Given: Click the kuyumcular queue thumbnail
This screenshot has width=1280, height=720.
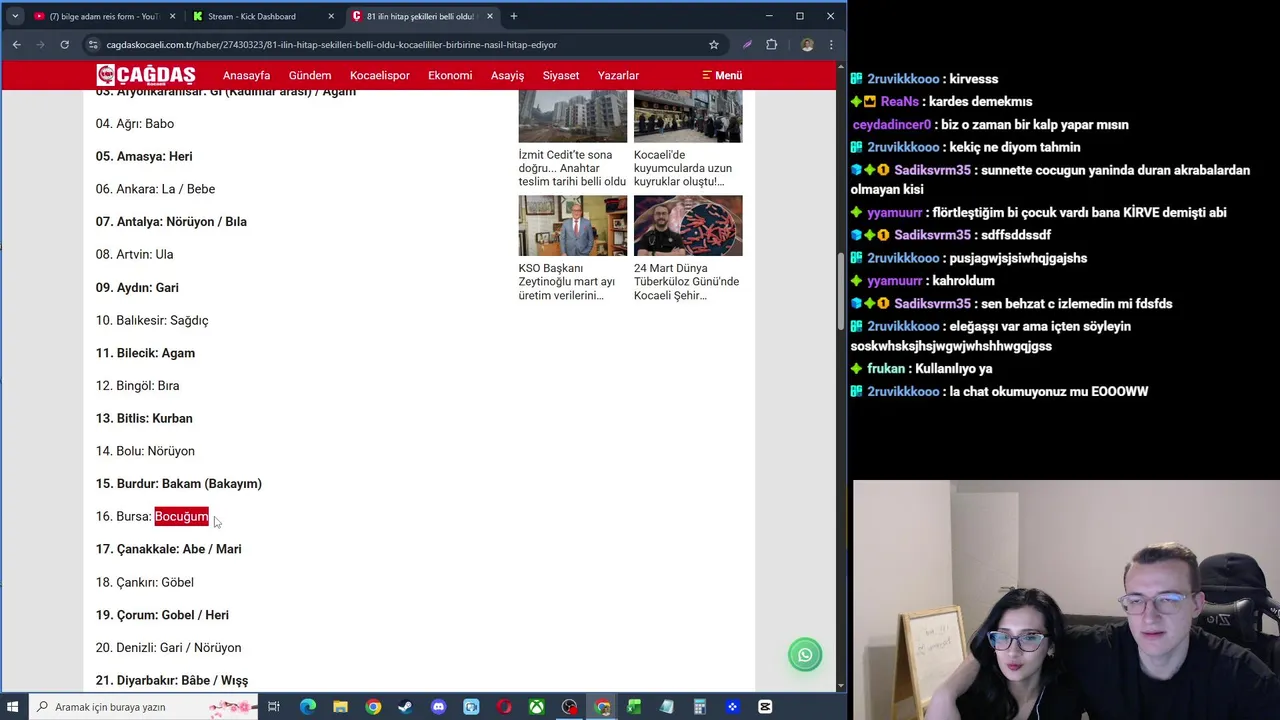Looking at the screenshot, I should pos(688,116).
